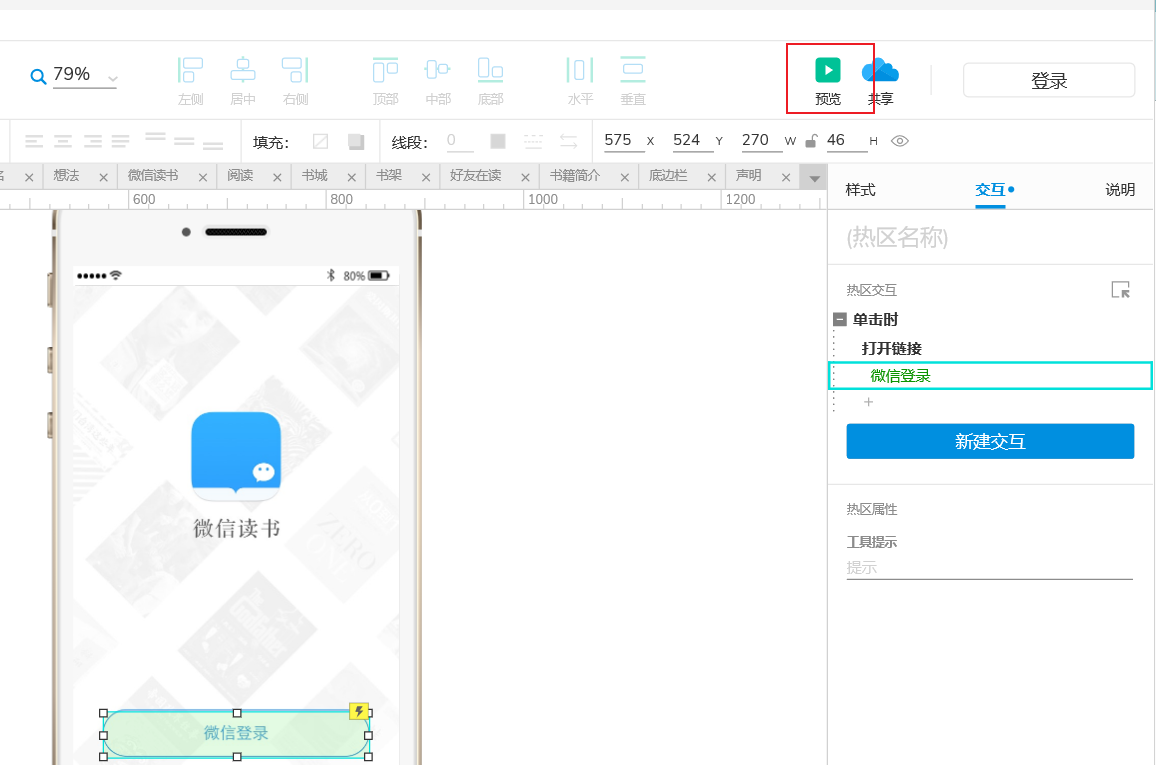This screenshot has height=765, width=1156.
Task: Switch to the 样式 panel tab
Action: tap(860, 189)
